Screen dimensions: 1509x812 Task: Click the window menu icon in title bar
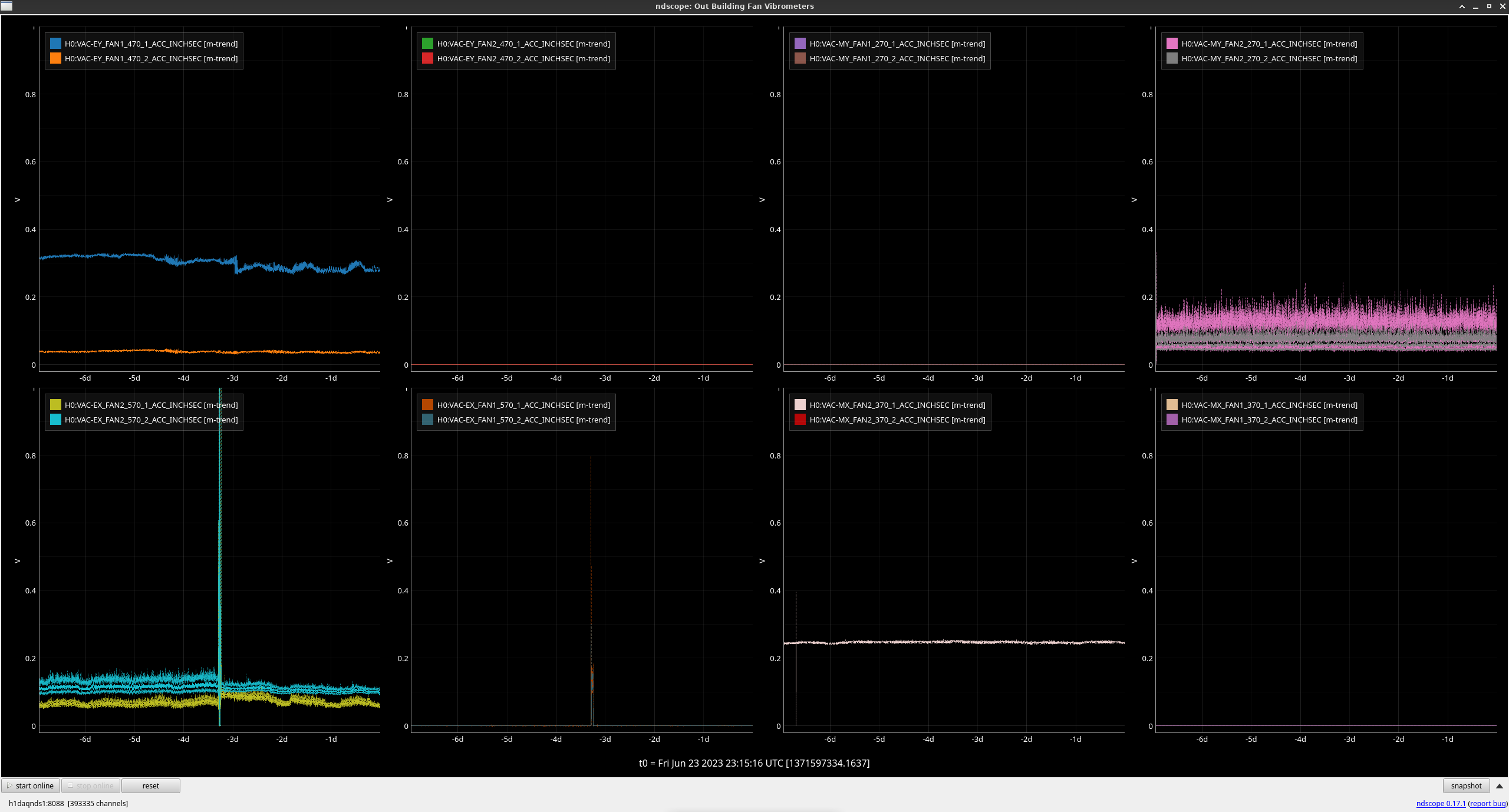pyautogui.click(x=6, y=6)
